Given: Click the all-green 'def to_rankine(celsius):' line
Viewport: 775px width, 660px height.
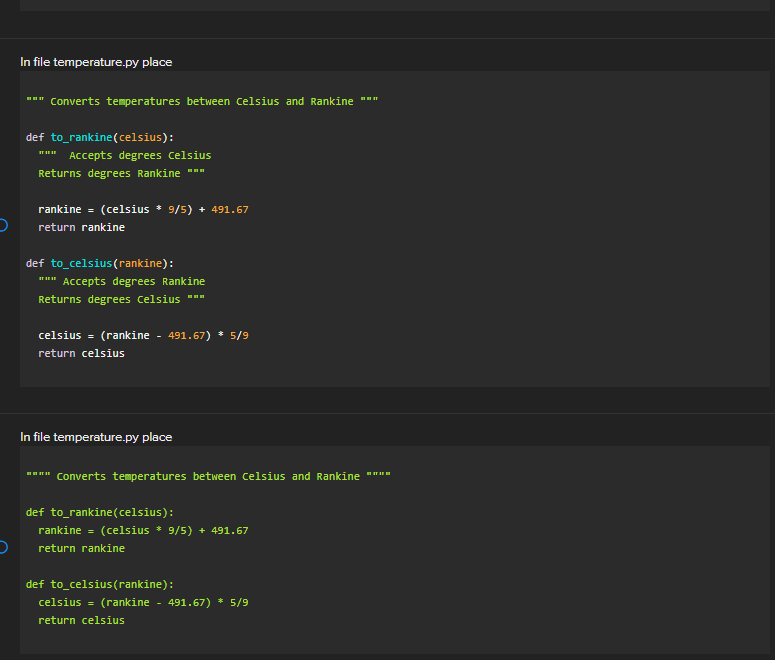Looking at the screenshot, I should 100,513.
